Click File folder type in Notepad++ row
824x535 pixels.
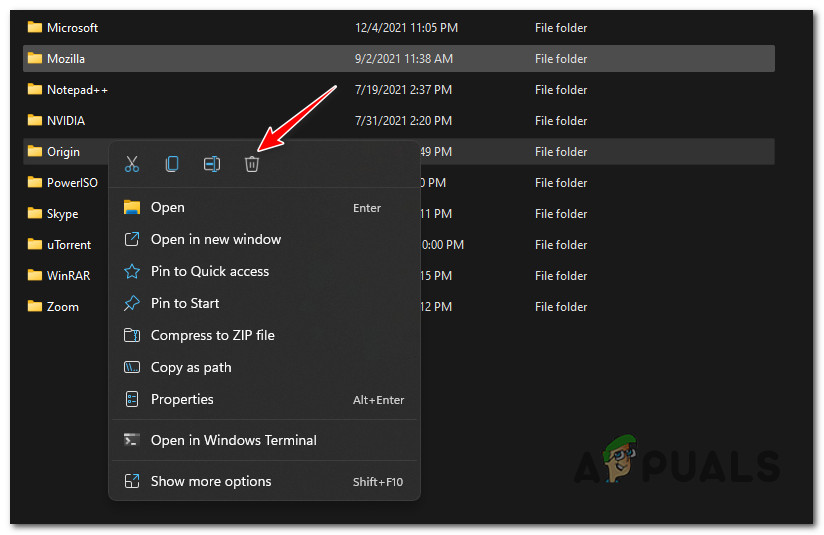pyautogui.click(x=561, y=90)
